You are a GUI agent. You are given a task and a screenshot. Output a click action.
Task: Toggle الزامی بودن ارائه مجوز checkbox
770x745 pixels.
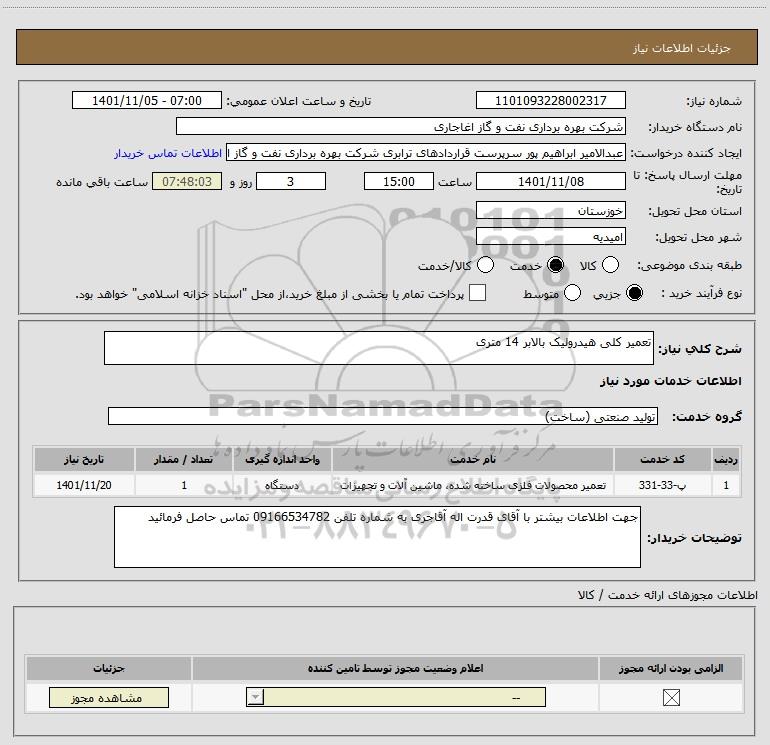[x=671, y=697]
